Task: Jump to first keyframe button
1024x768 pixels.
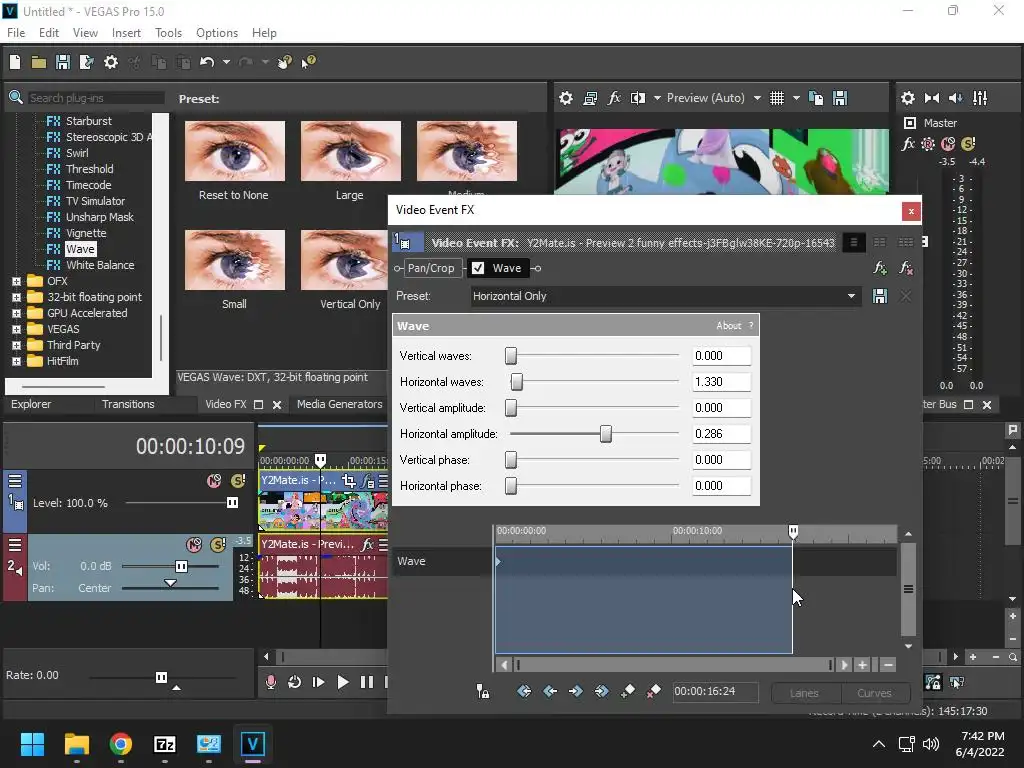Action: pyautogui.click(x=524, y=691)
